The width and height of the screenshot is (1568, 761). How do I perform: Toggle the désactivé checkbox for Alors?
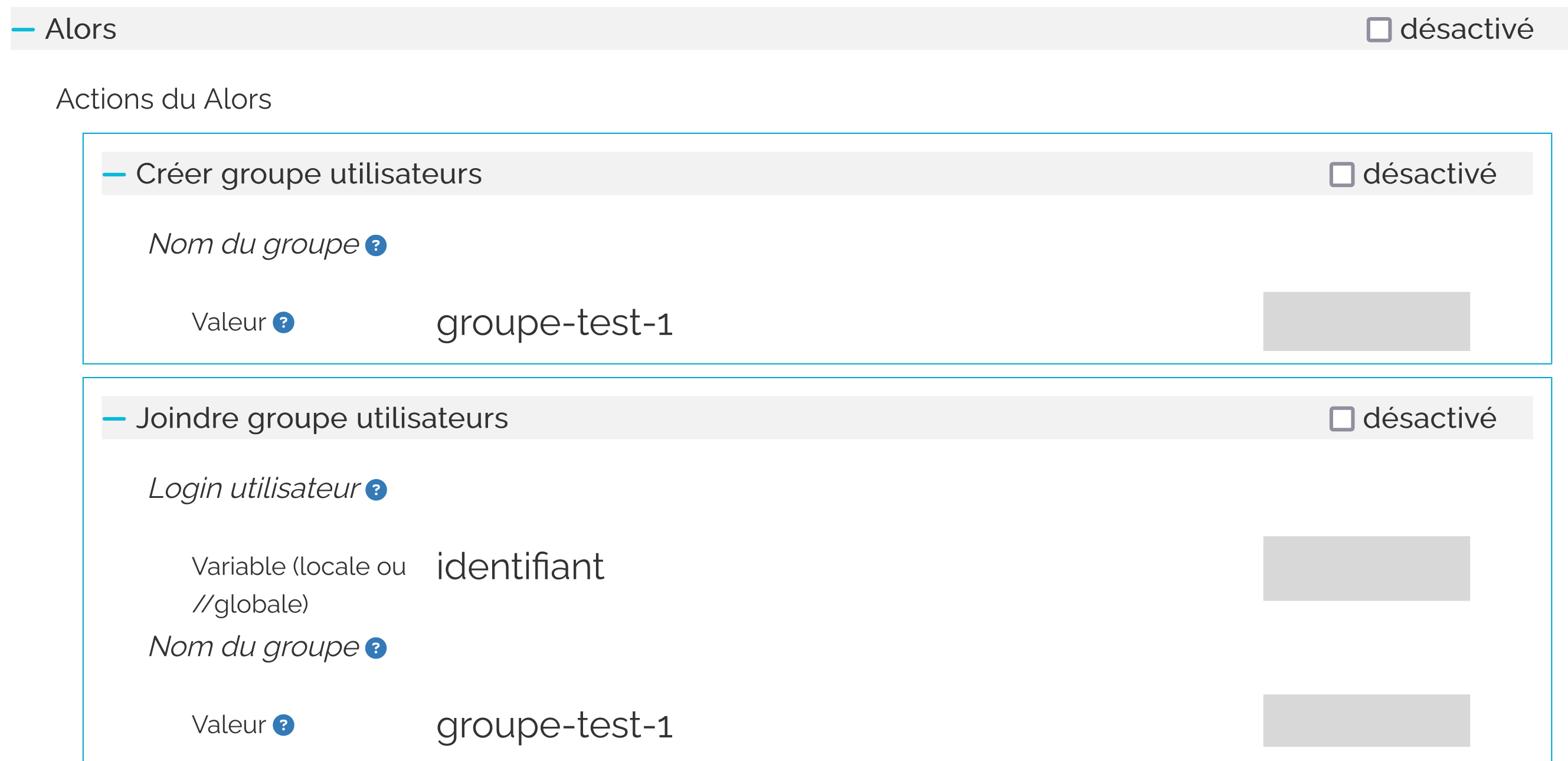pyautogui.click(x=1378, y=30)
